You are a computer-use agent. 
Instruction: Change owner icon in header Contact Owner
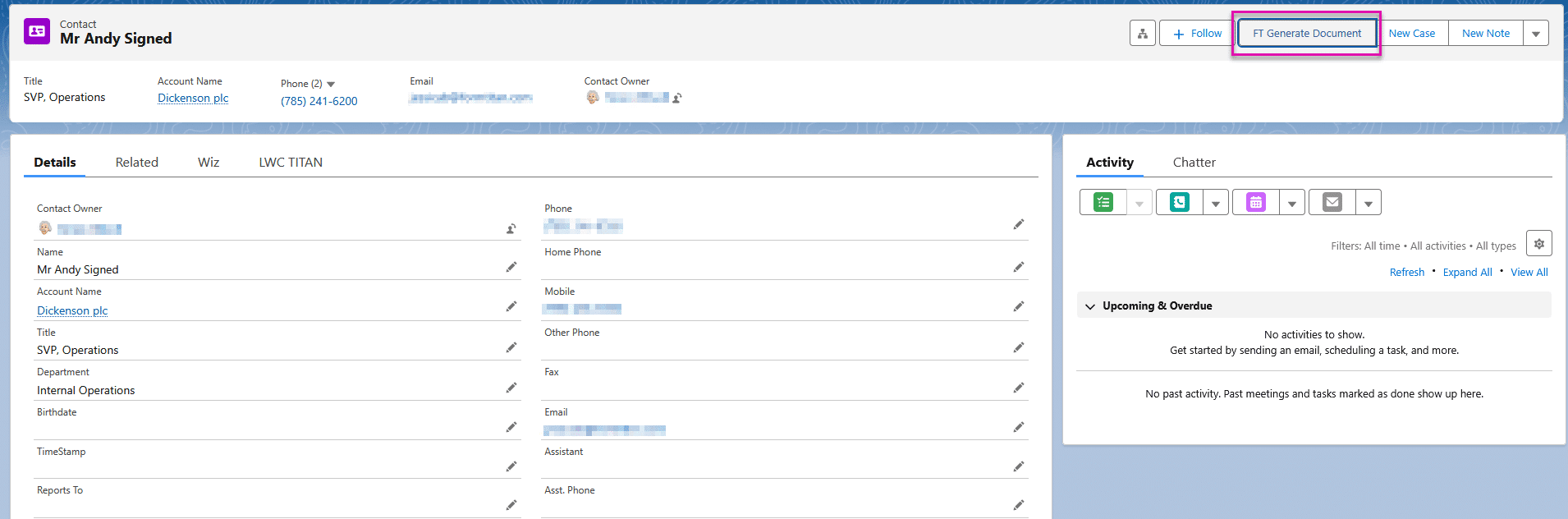(x=677, y=98)
